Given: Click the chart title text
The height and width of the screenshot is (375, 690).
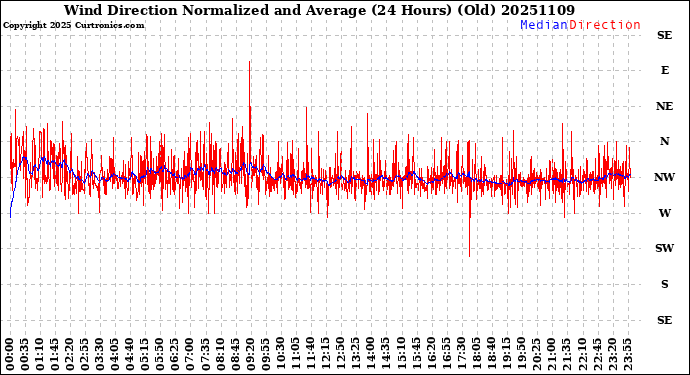Looking at the screenshot, I should 319,10.
